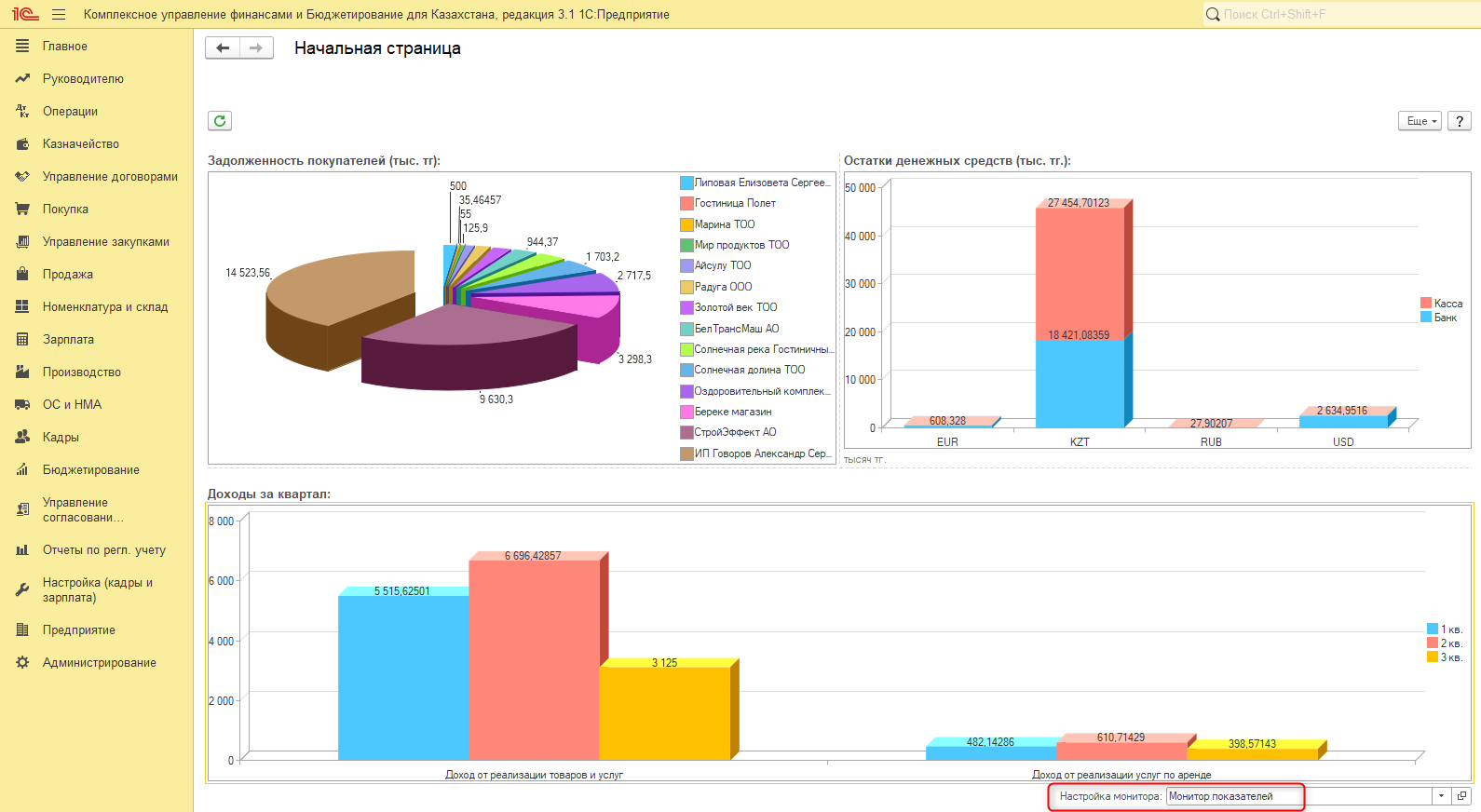Click the Покупка cart icon
1481x812 pixels.
[x=22, y=209]
